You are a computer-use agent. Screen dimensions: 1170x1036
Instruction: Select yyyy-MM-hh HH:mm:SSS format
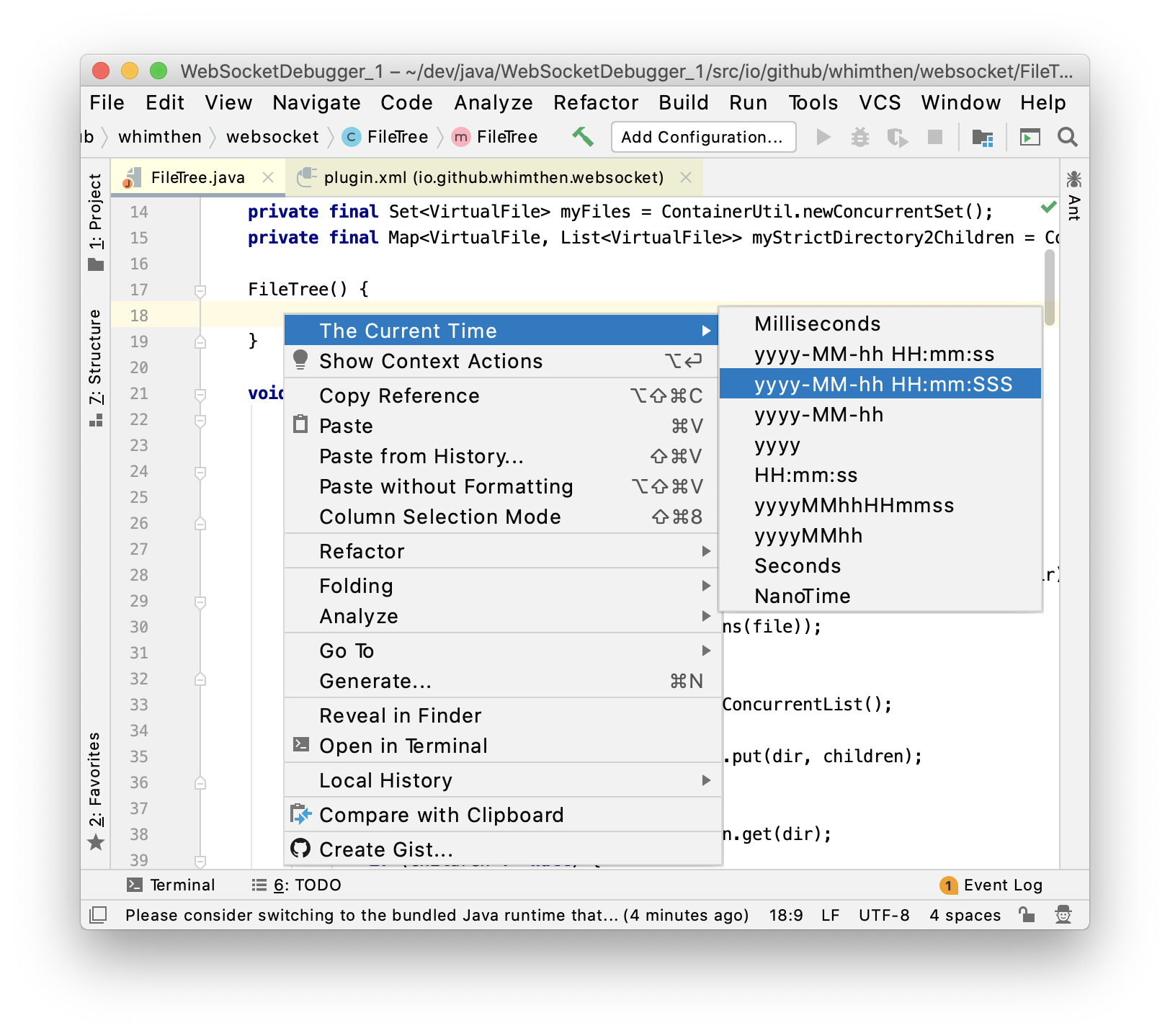880,384
